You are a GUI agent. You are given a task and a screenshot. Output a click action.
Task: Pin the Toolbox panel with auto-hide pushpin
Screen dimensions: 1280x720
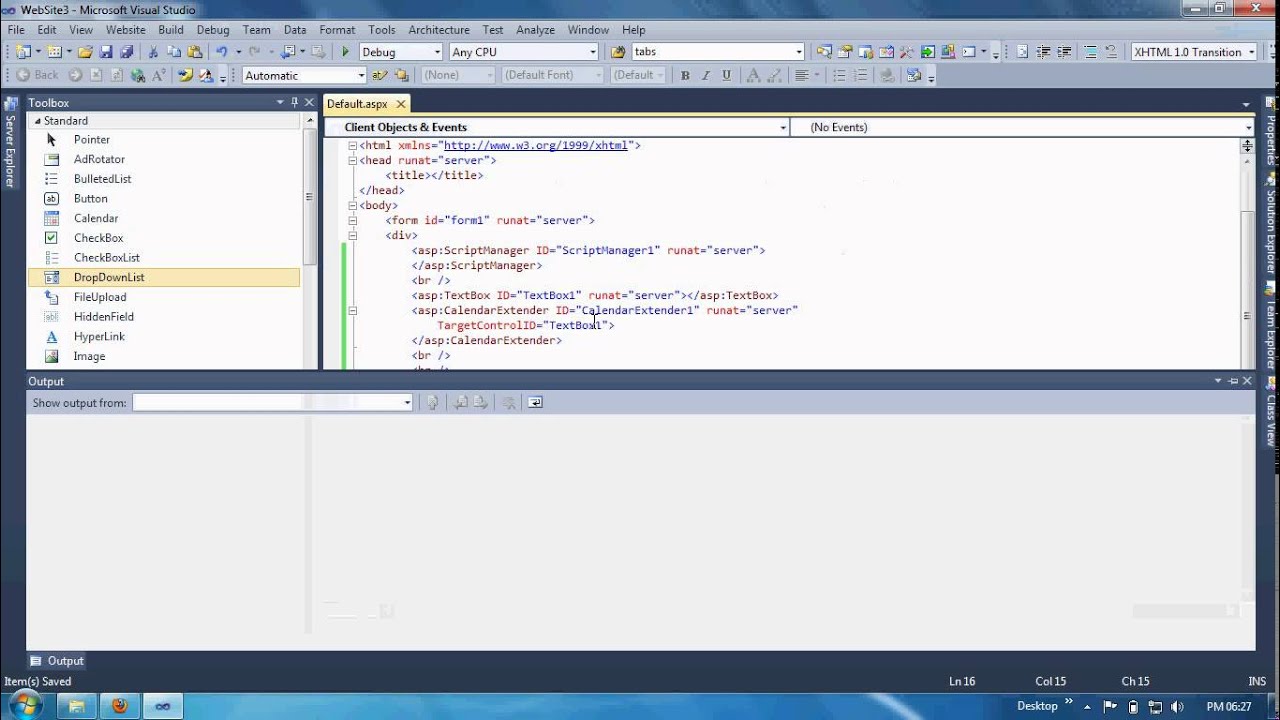(294, 102)
